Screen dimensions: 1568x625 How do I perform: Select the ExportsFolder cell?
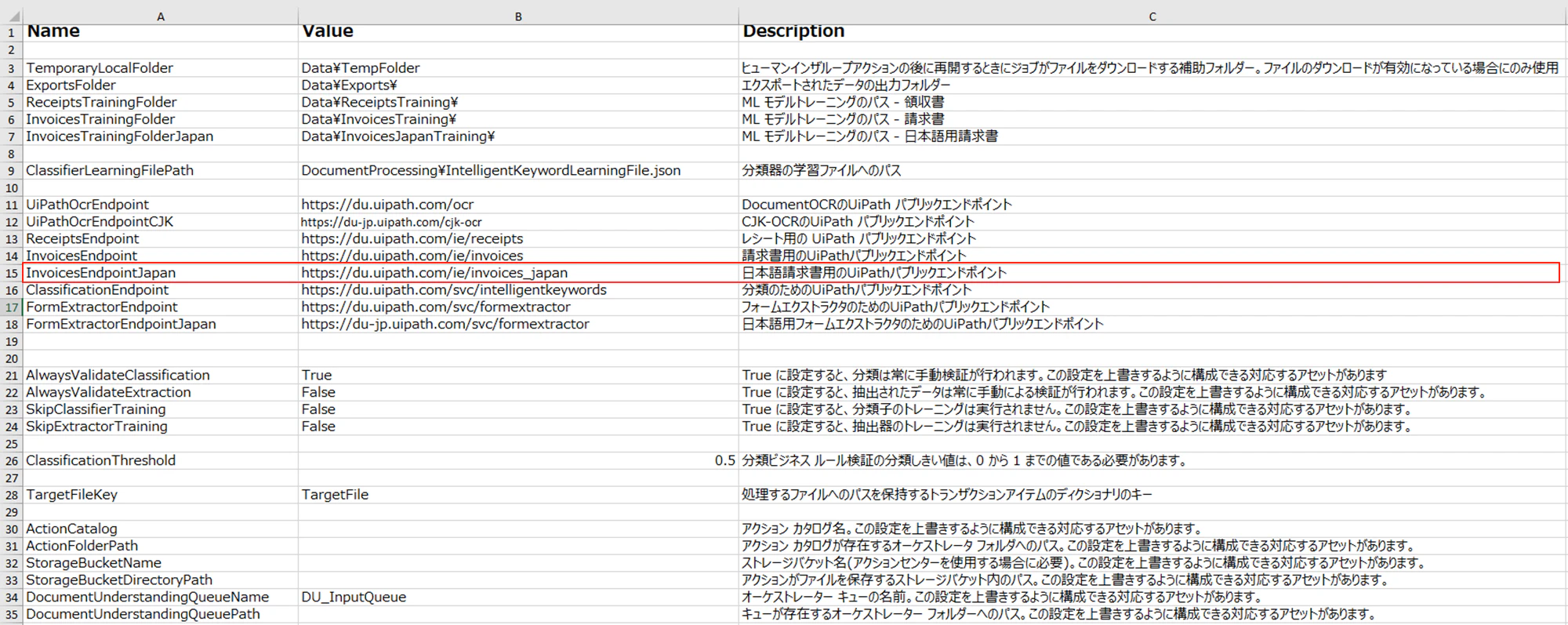161,85
